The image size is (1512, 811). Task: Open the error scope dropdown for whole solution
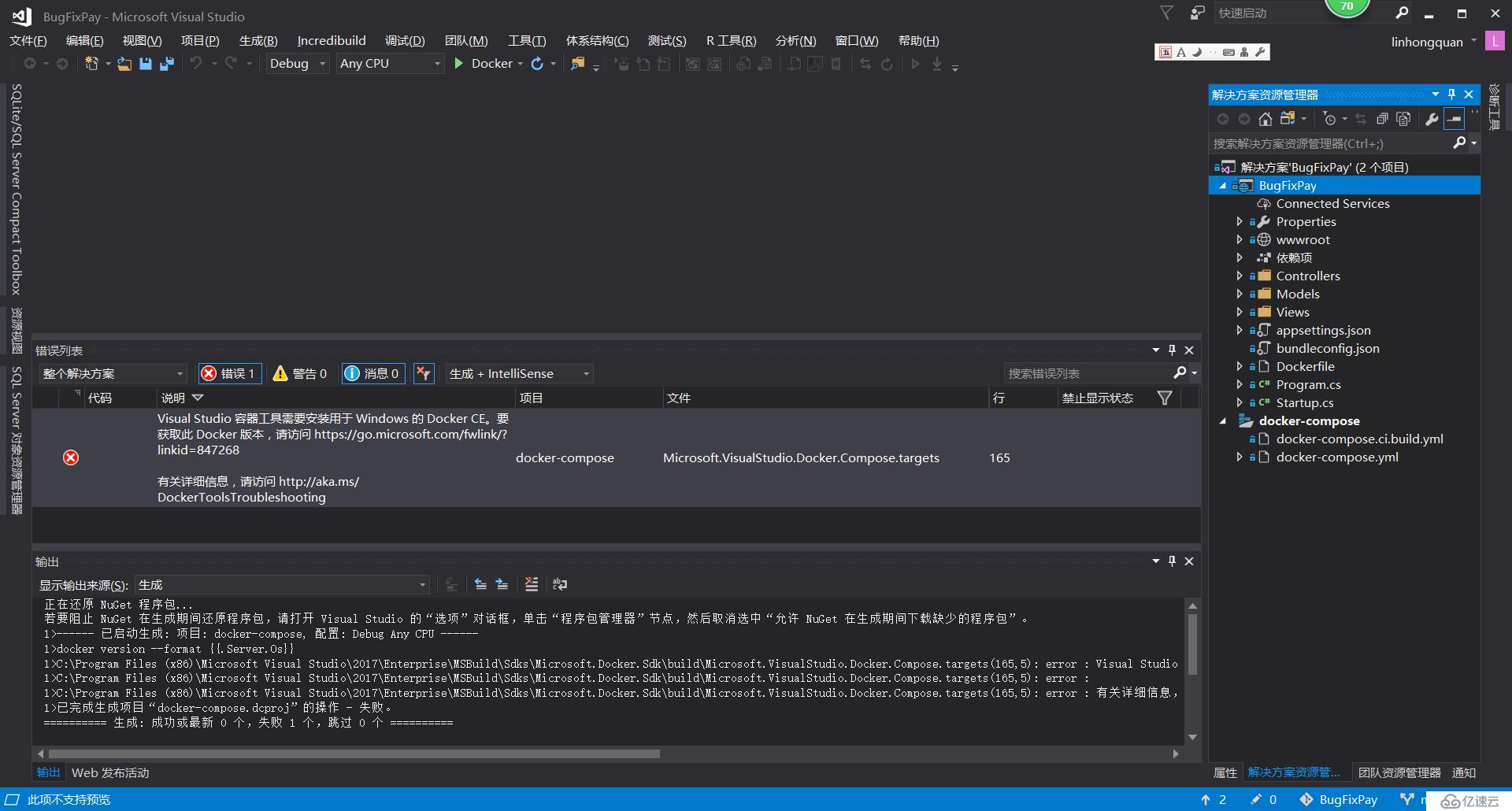(x=113, y=373)
